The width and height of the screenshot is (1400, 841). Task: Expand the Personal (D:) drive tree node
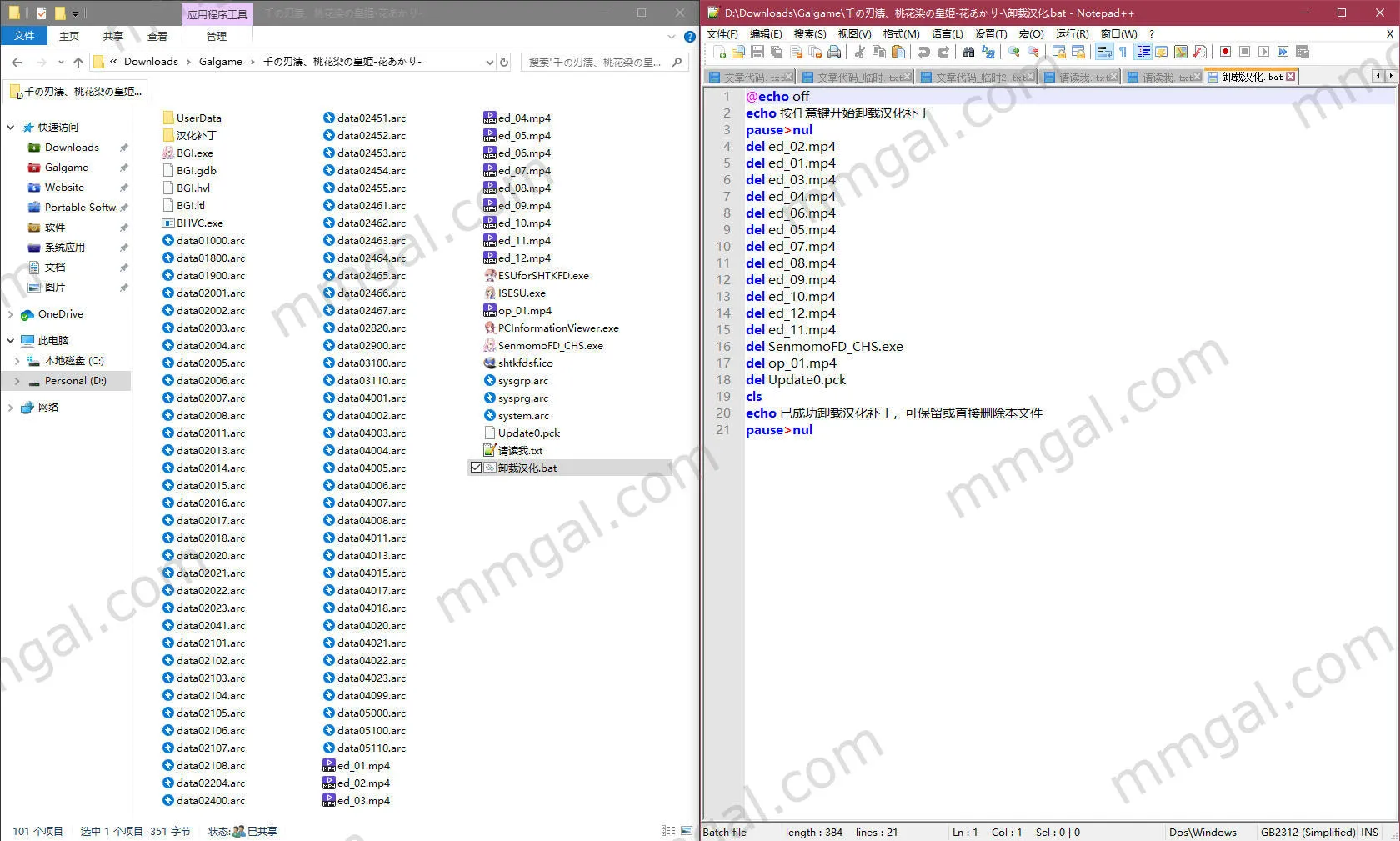click(17, 381)
